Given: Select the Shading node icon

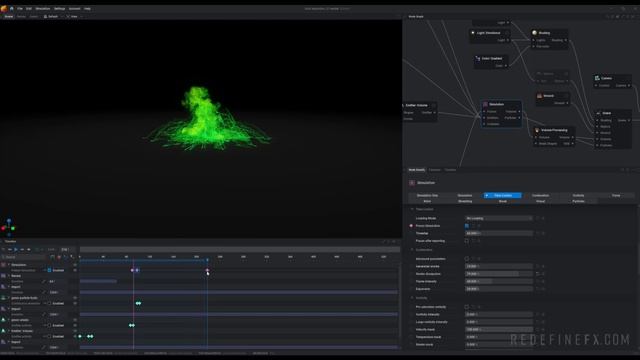Looking at the screenshot, I should click(x=534, y=33).
